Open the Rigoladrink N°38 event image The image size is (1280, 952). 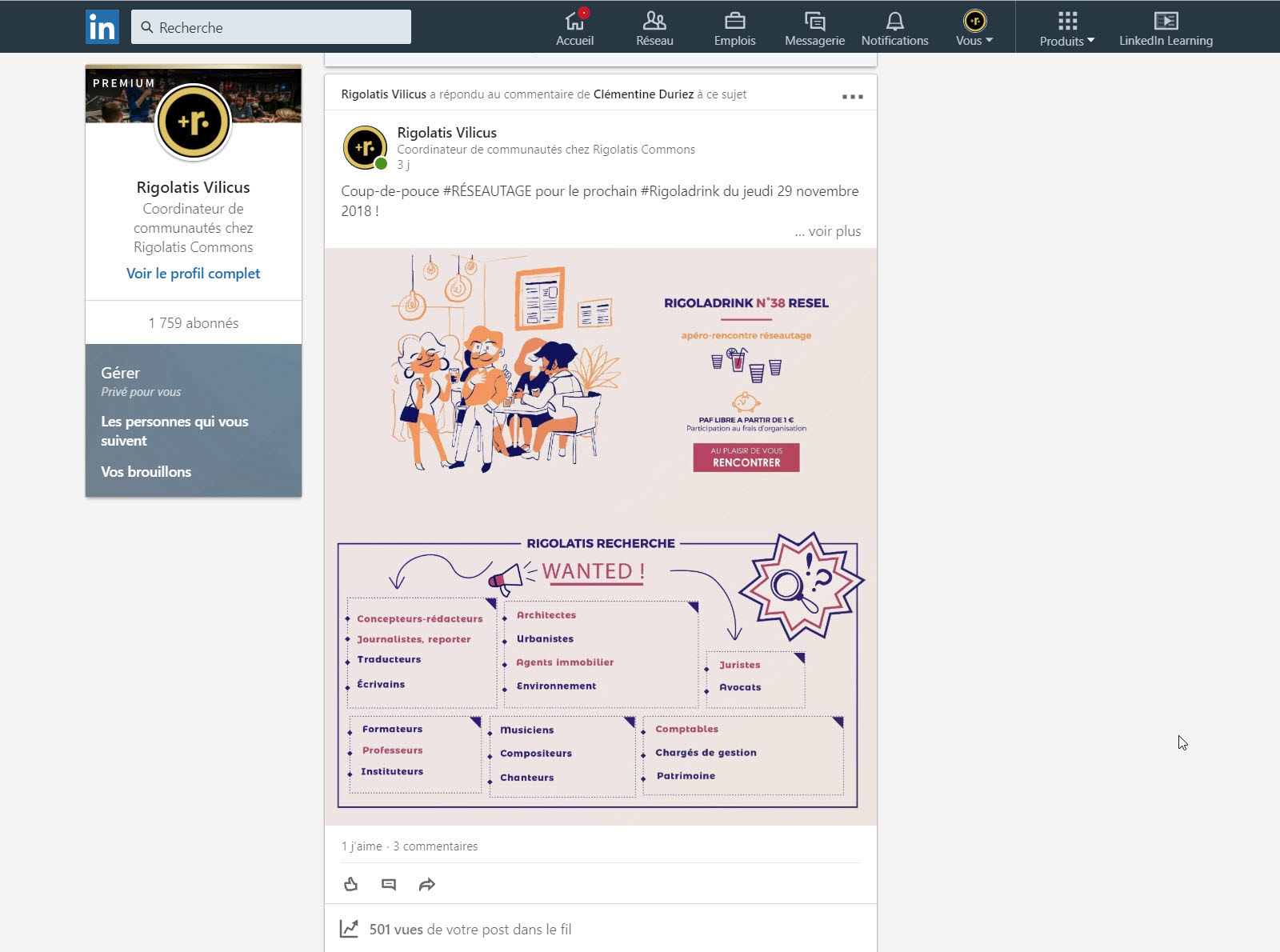click(x=601, y=536)
